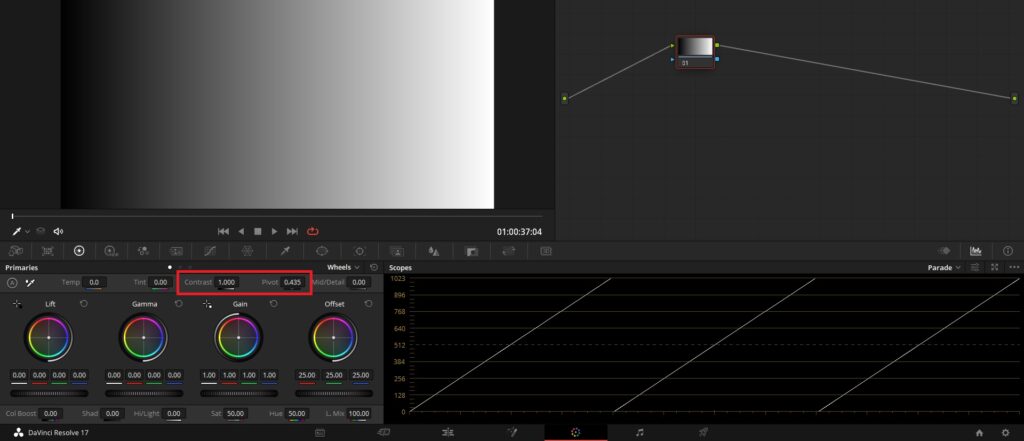Image resolution: width=1024 pixels, height=441 pixels.
Task: Reset the Lift color wheel
Action: 84,304
